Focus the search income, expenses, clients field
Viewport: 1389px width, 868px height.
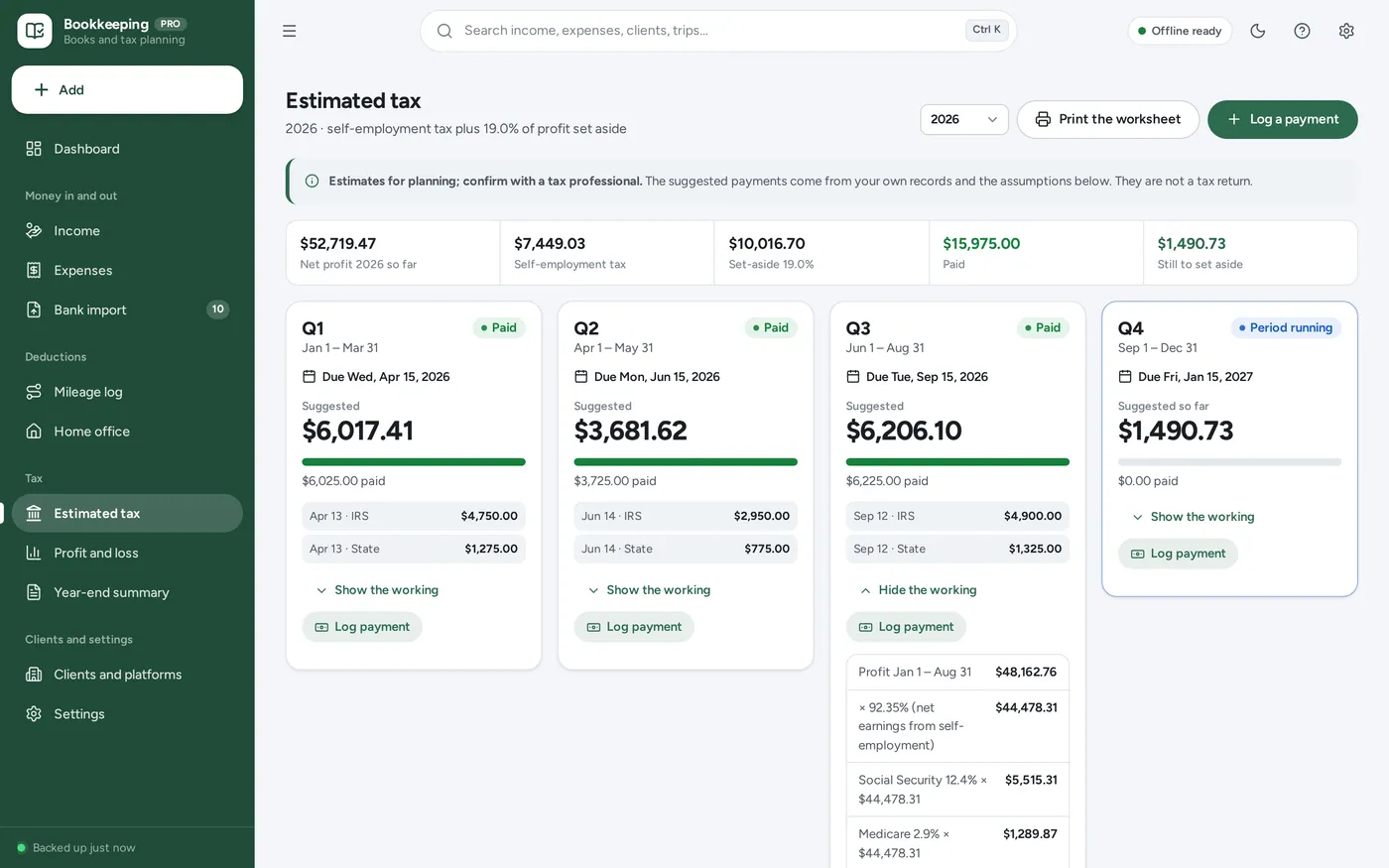coord(718,31)
